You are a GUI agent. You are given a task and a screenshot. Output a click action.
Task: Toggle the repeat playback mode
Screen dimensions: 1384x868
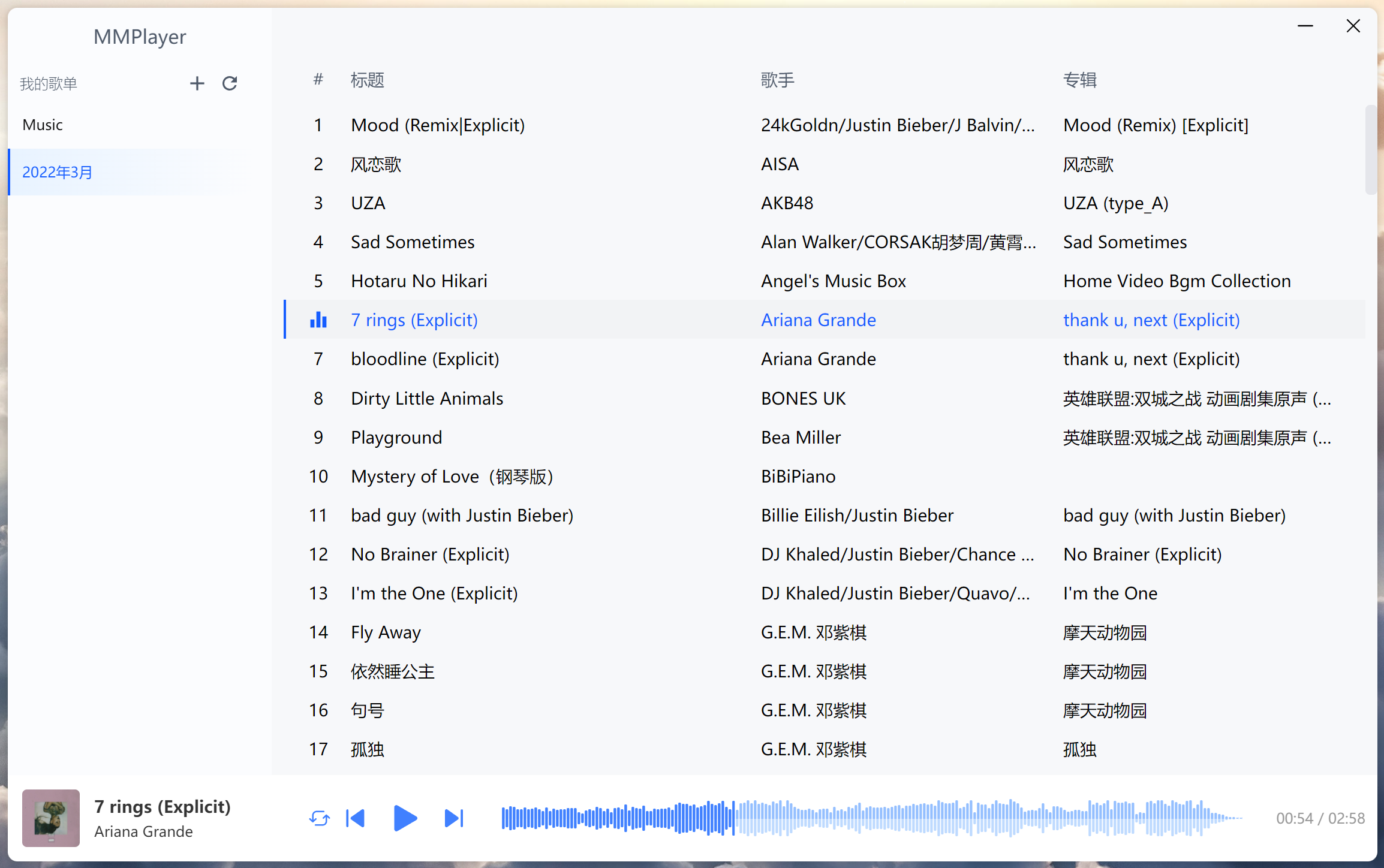[320, 818]
